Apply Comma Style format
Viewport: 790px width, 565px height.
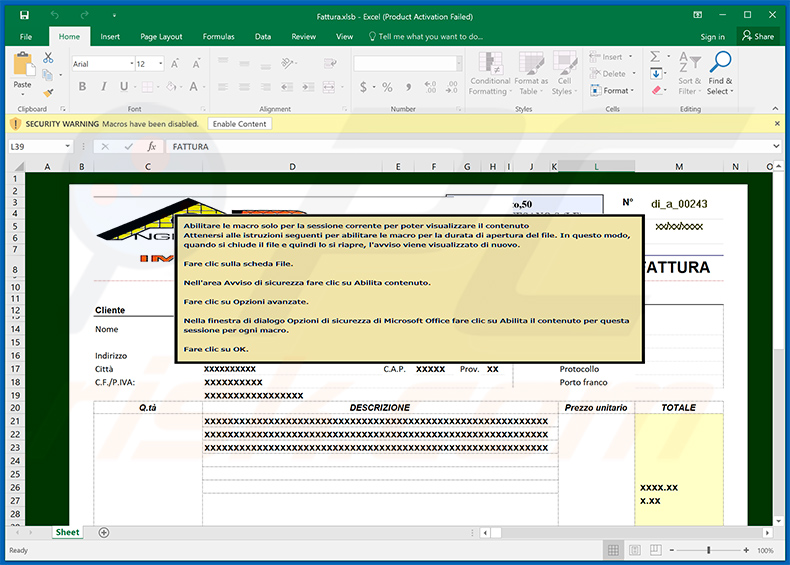[x=409, y=87]
